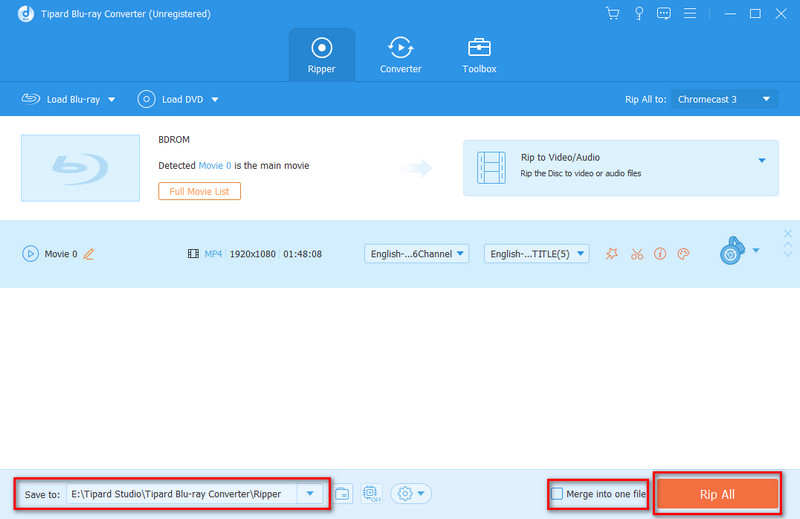Click the palette edit effect icon
This screenshot has width=800, height=519.
[x=683, y=254]
